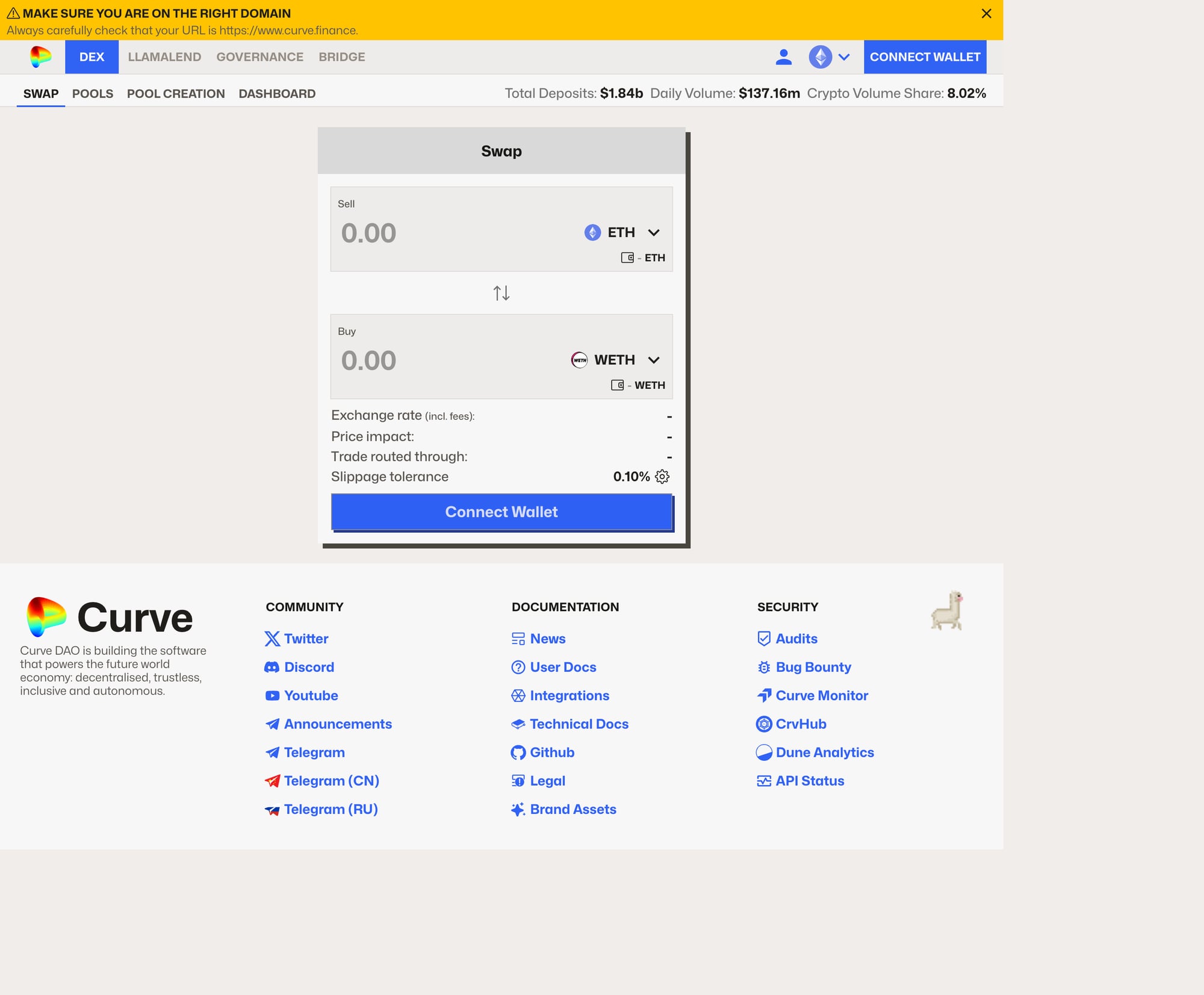Open the Github icon under Documentation
This screenshot has width=1204, height=995.
click(518, 752)
